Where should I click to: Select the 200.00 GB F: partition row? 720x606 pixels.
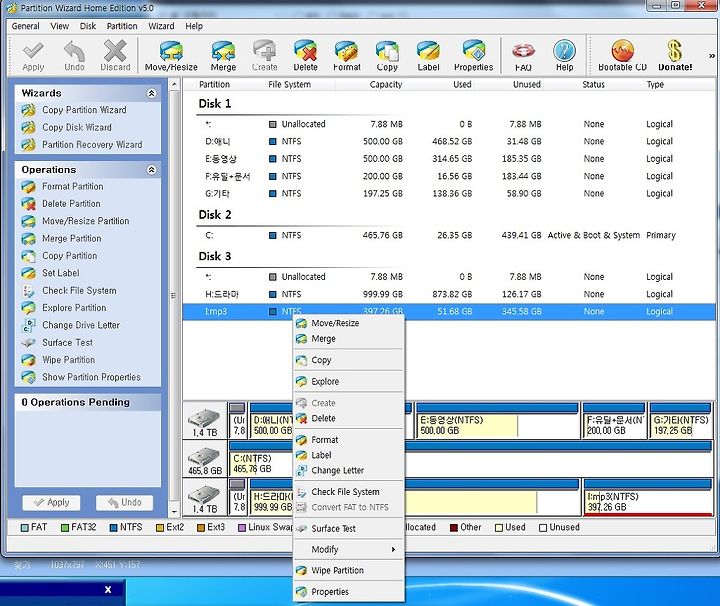[x=449, y=176]
